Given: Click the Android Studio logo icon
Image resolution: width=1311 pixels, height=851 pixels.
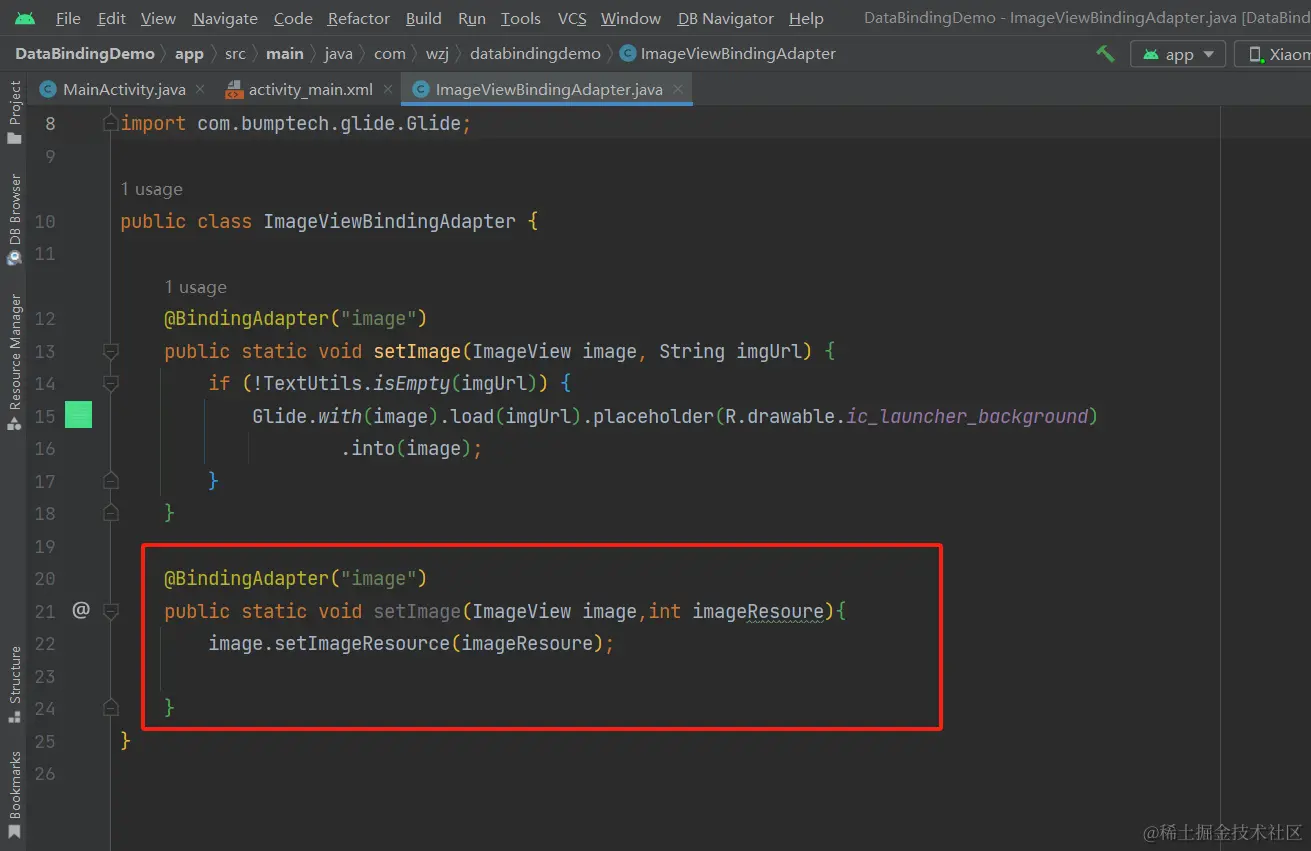Looking at the screenshot, I should 25,18.
